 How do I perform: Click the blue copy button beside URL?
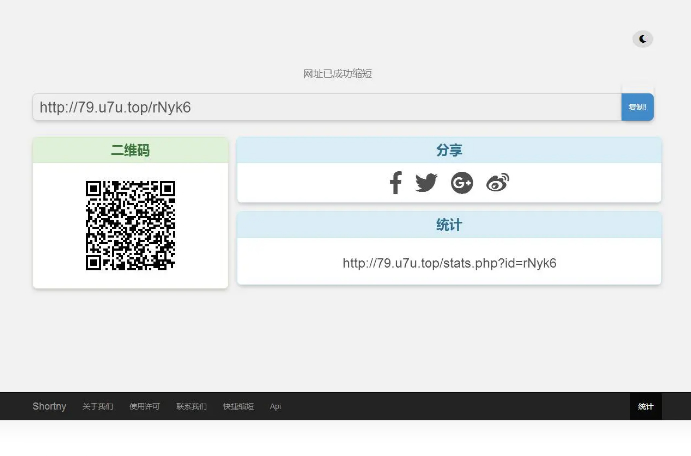[637, 107]
